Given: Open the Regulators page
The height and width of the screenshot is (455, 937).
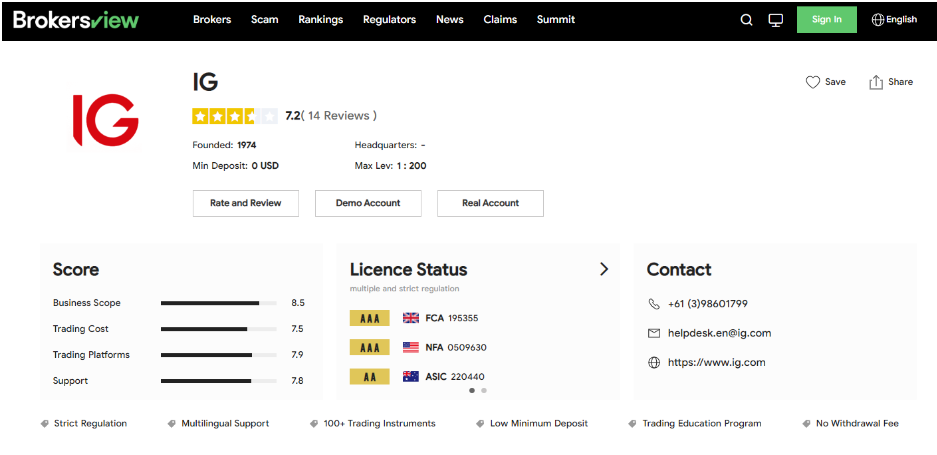Looking at the screenshot, I should (390, 20).
